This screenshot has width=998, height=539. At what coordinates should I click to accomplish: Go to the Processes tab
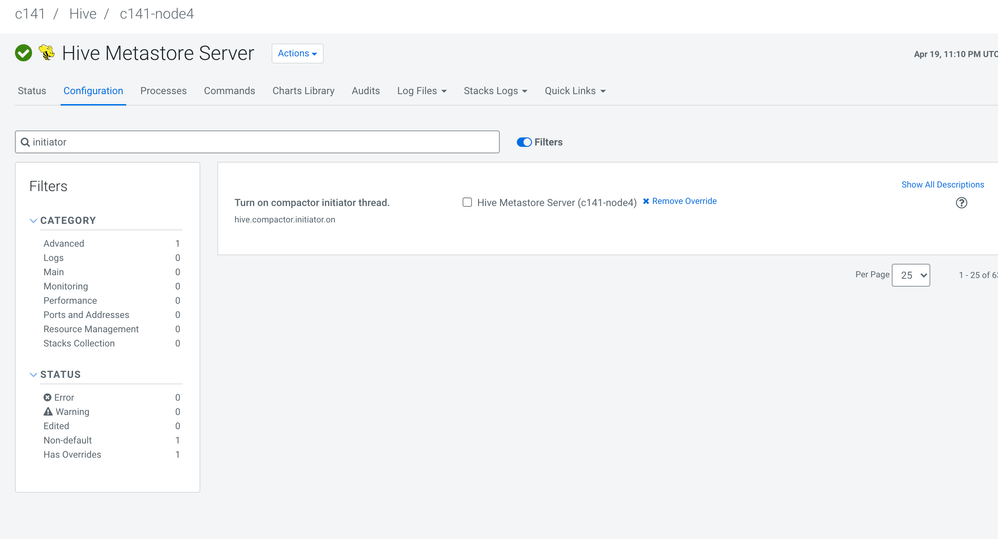coord(164,91)
